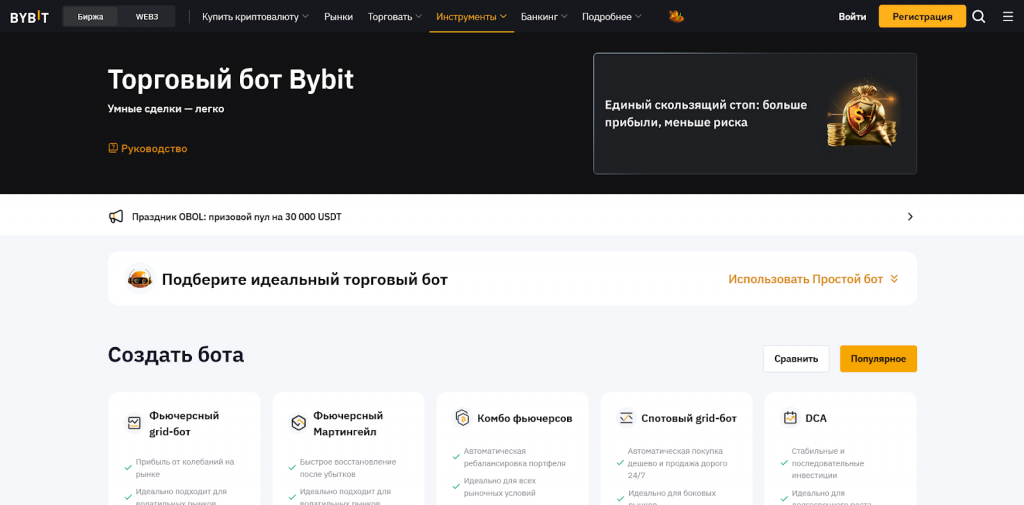Expand the Купить криптовалюту dropdown

click(255, 17)
